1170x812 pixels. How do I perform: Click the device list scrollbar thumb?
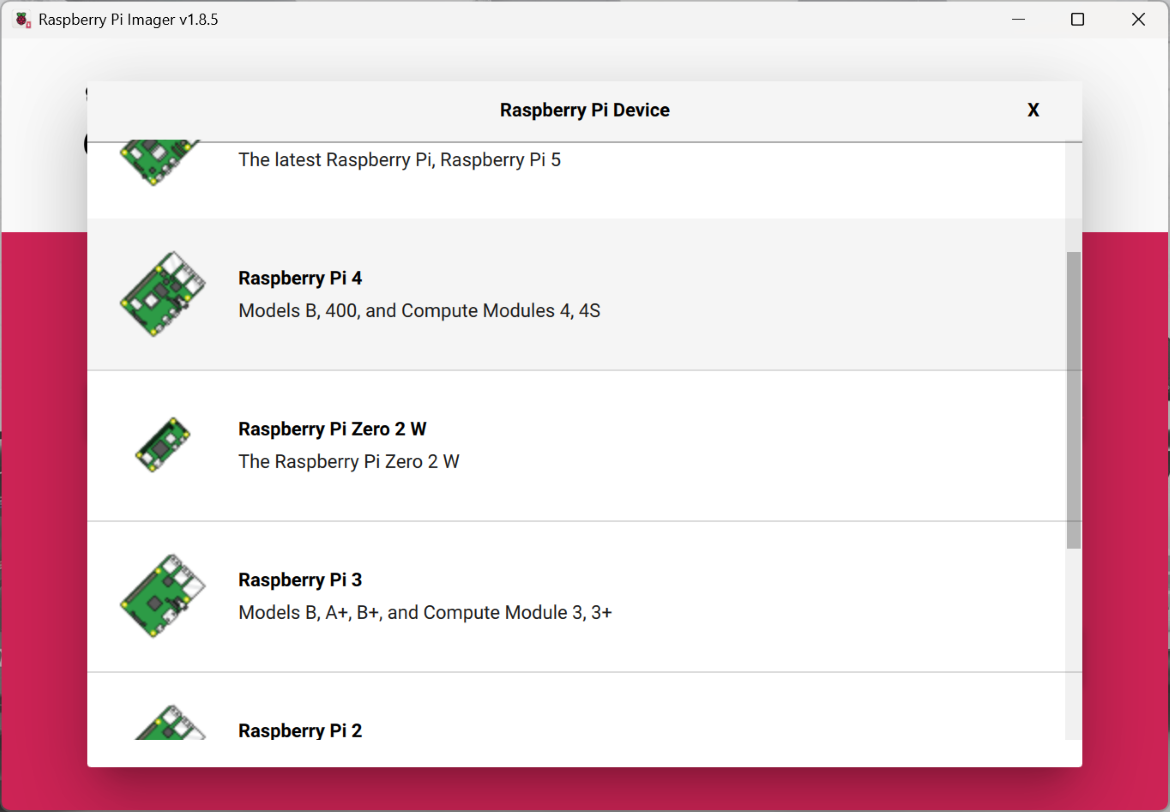[x=1074, y=400]
